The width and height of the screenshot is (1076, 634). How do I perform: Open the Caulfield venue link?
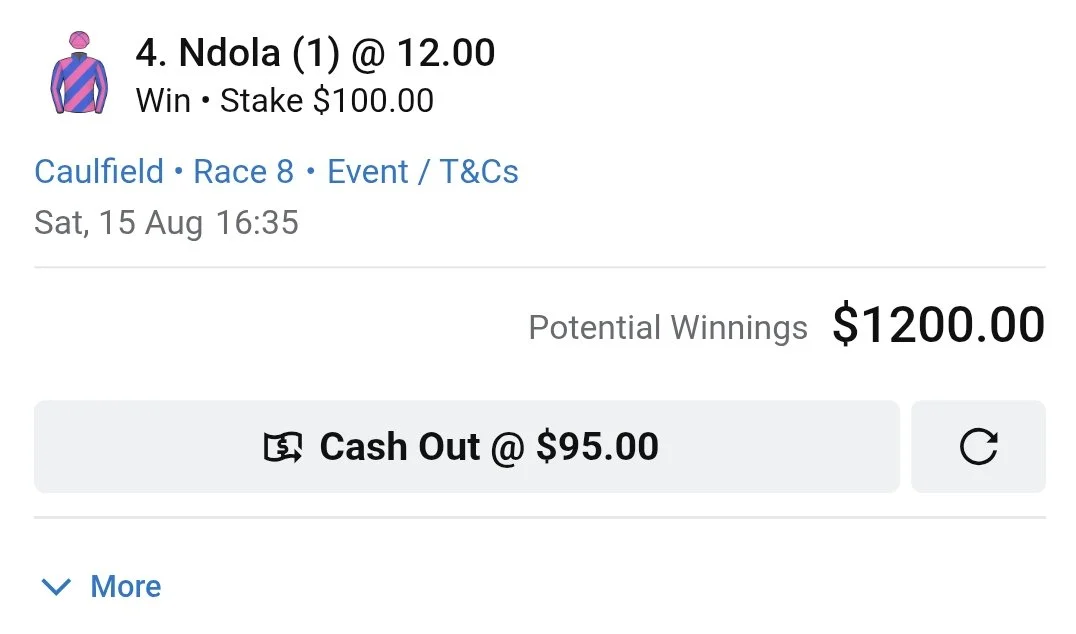(99, 172)
